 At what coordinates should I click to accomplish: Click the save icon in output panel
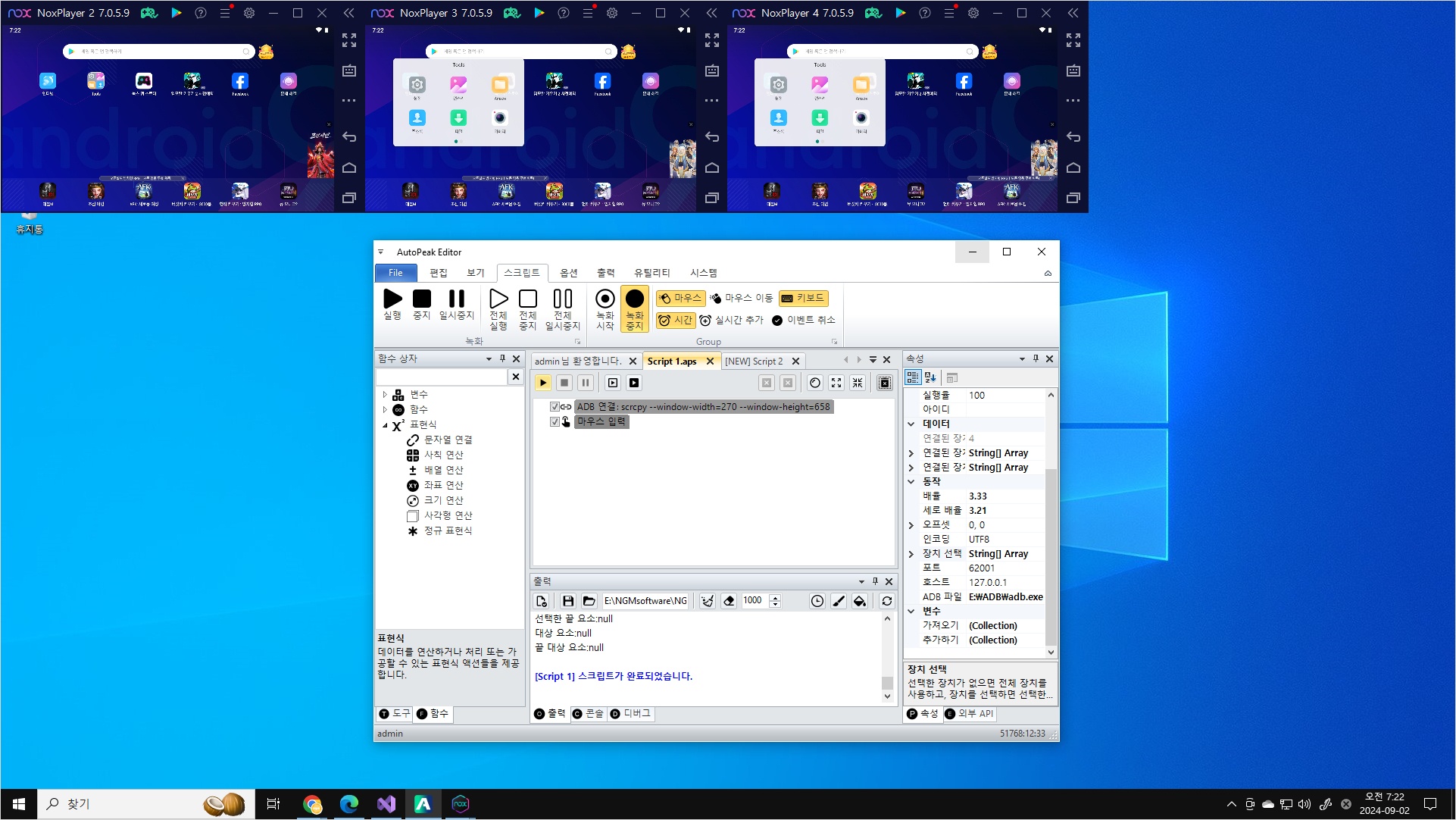568,601
